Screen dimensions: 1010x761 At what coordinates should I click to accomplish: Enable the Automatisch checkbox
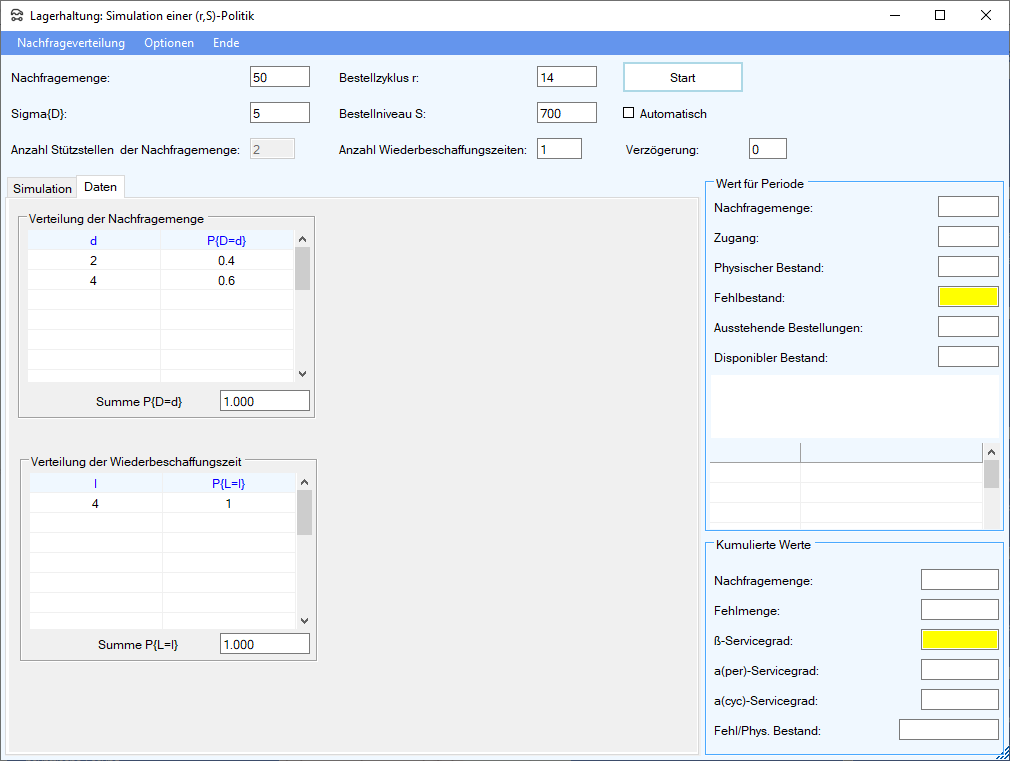629,113
